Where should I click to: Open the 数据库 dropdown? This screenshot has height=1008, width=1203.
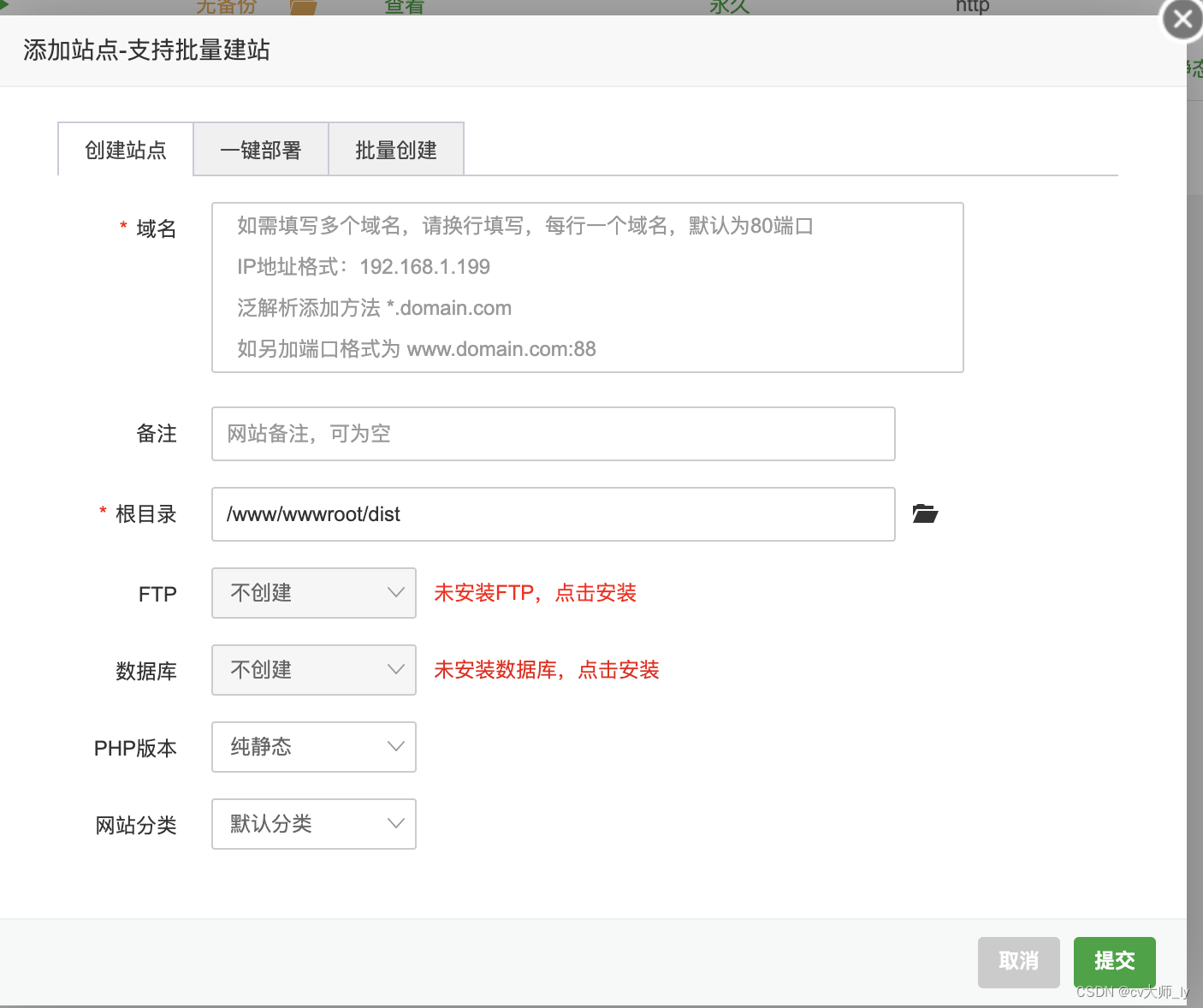314,670
